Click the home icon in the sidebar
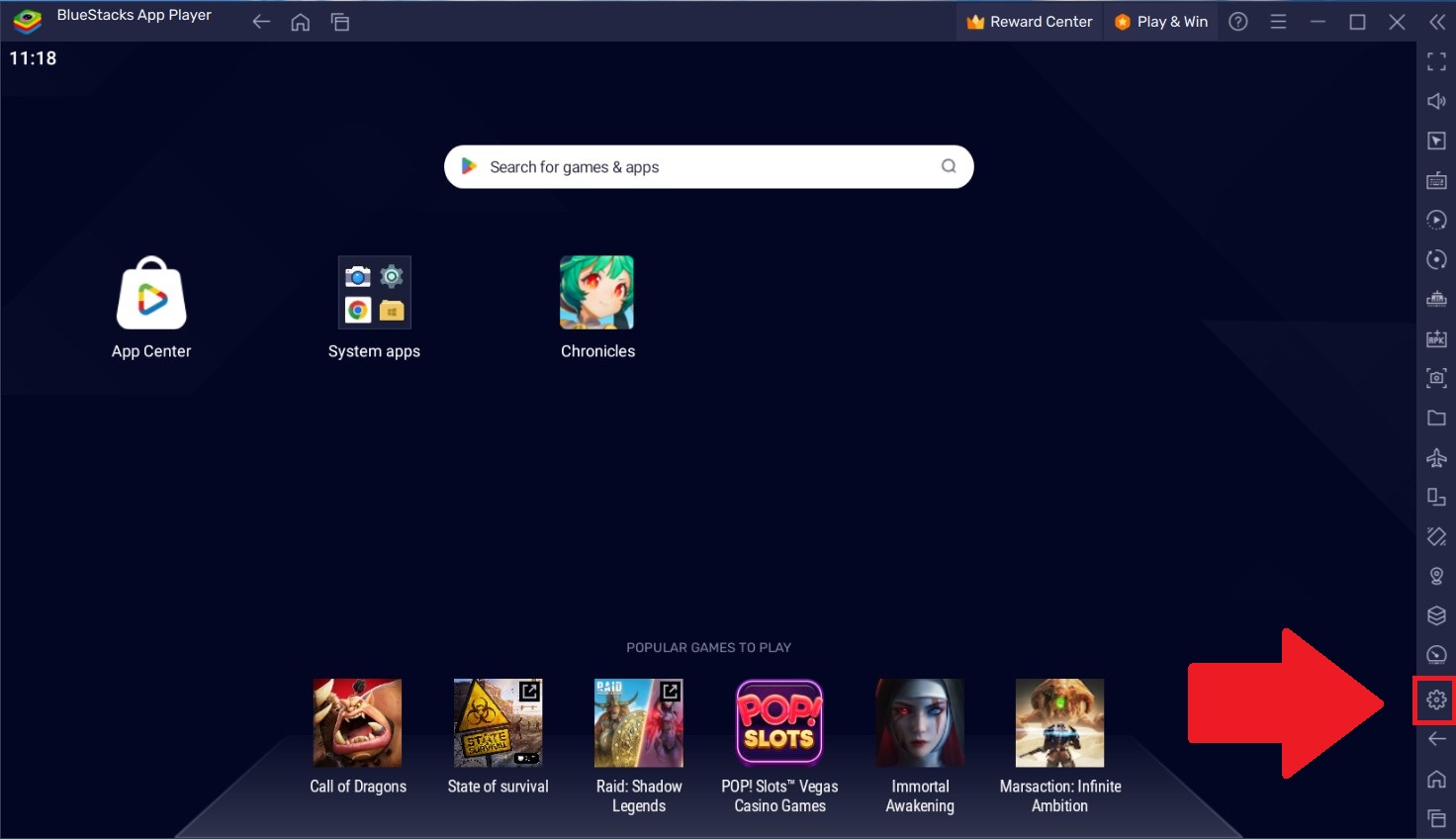Image resolution: width=1456 pixels, height=839 pixels. [1436, 779]
